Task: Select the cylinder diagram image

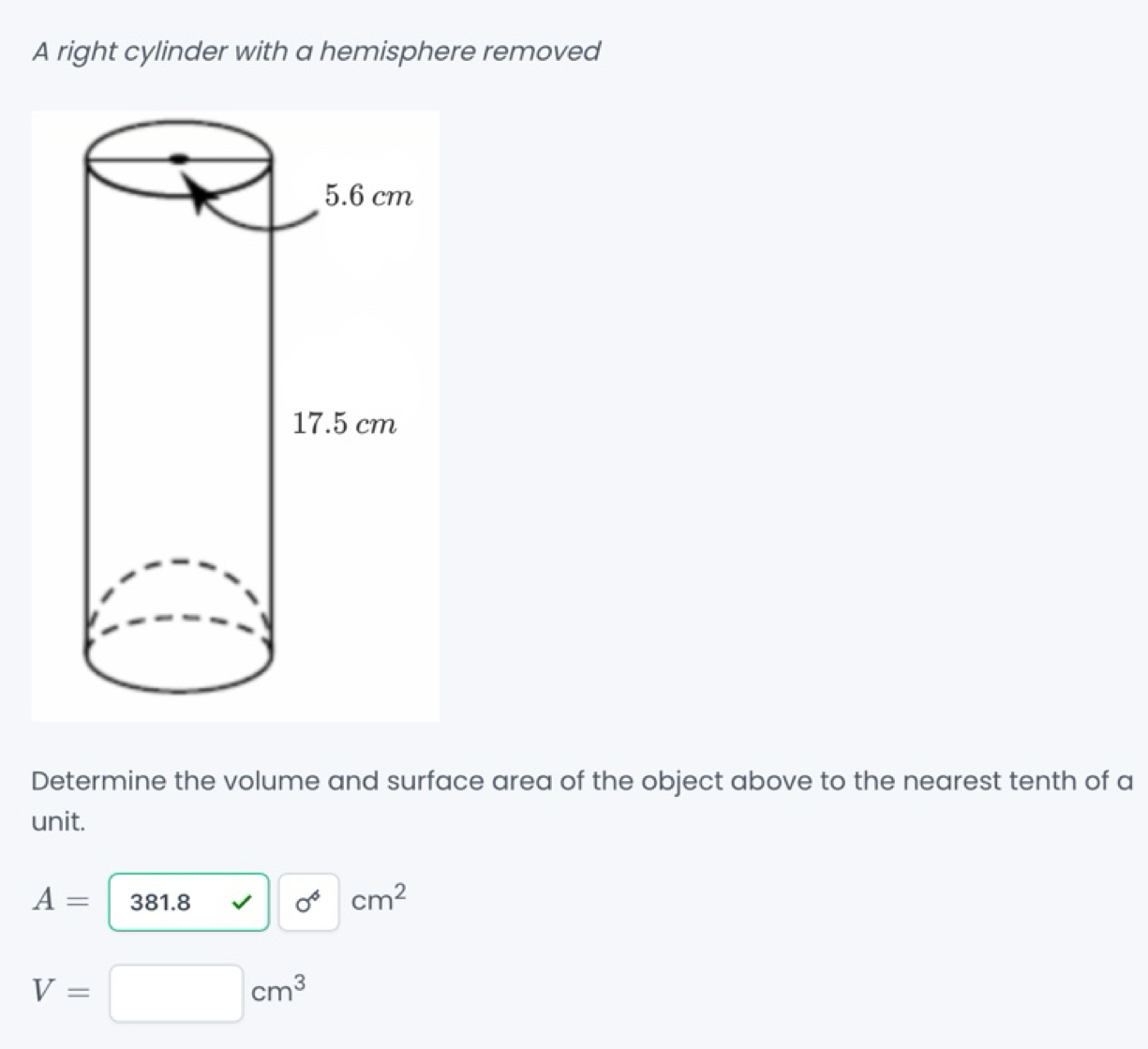Action: pos(234,412)
